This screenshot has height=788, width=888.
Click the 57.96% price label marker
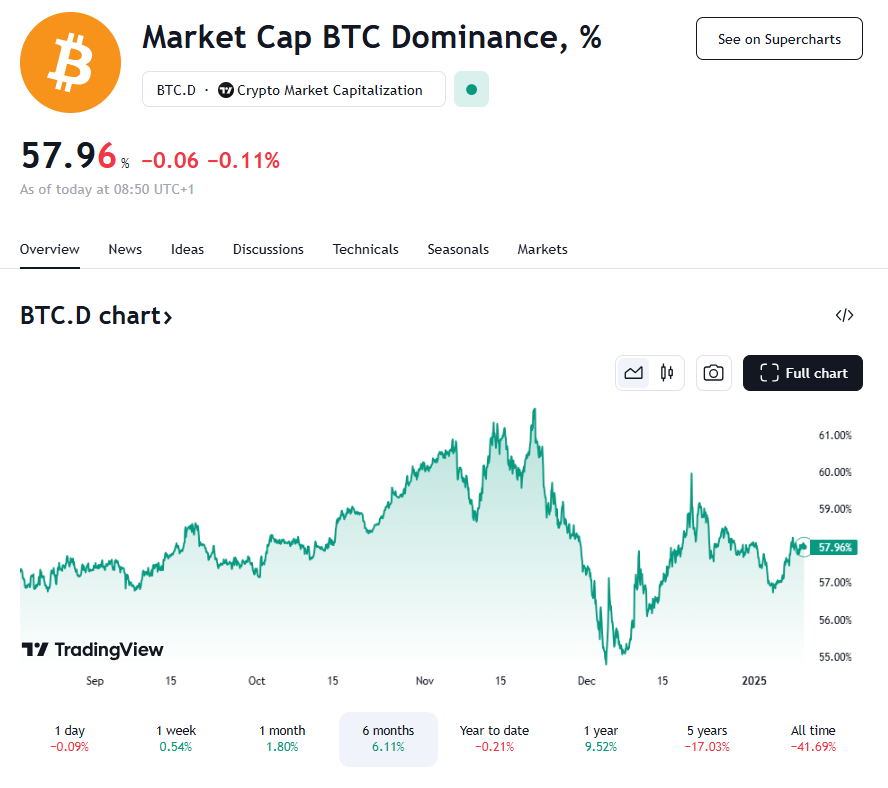pos(834,547)
